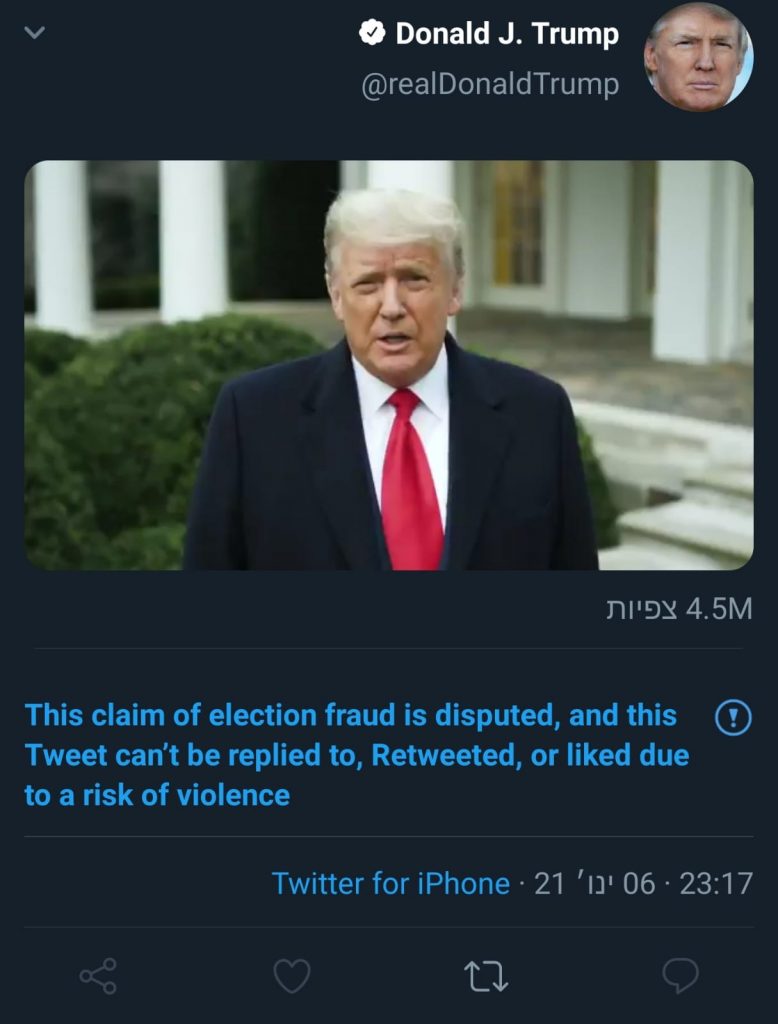Click the share icon below the tweet

[x=98, y=975]
